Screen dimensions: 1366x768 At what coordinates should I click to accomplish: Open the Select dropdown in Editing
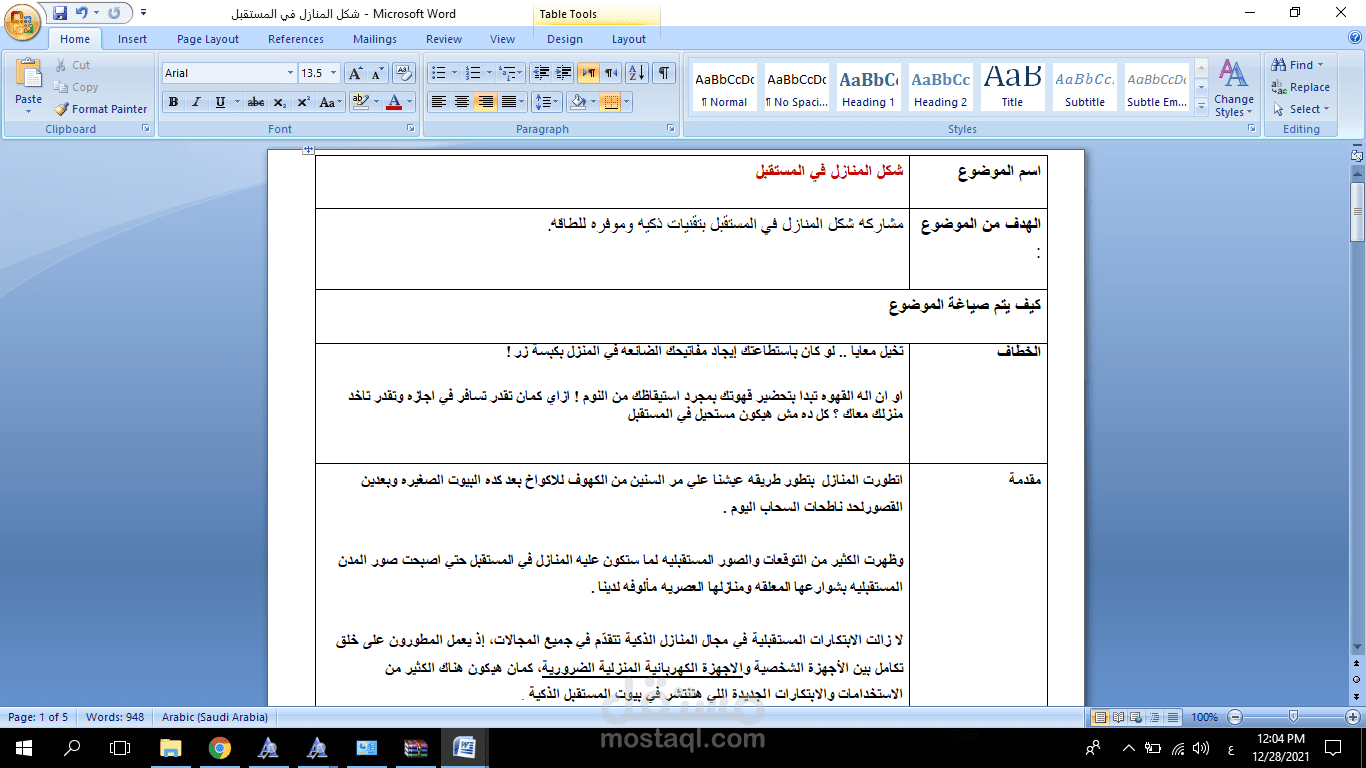click(x=1301, y=109)
